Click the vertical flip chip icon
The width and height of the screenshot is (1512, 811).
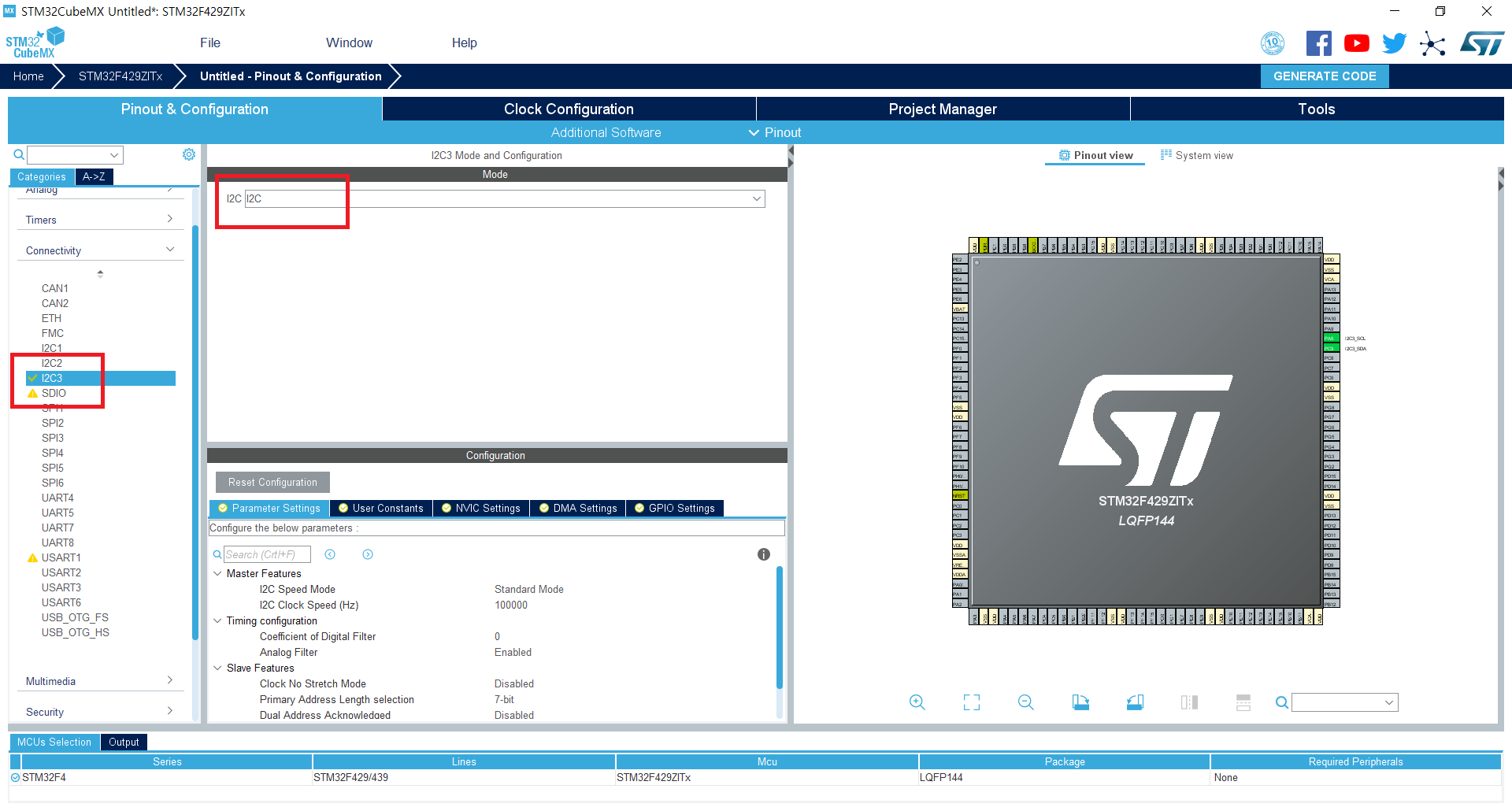(1189, 702)
